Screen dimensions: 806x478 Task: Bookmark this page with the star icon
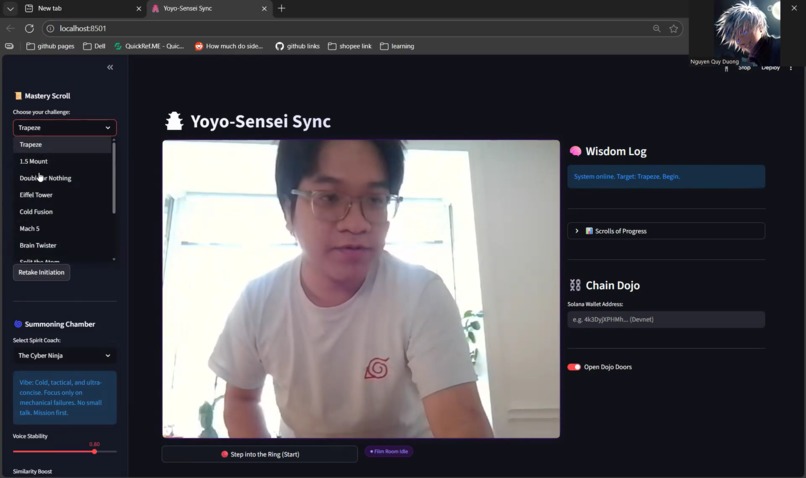point(673,29)
